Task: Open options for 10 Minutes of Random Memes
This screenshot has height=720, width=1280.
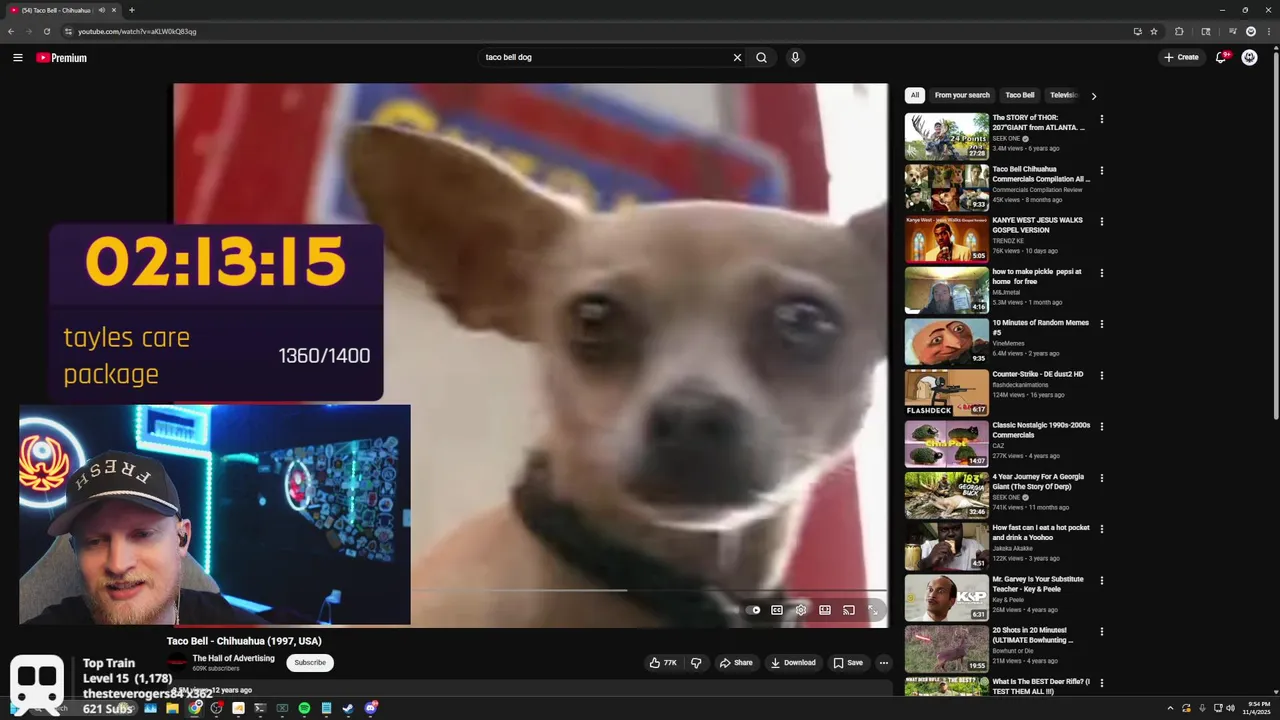Action: tap(1102, 324)
